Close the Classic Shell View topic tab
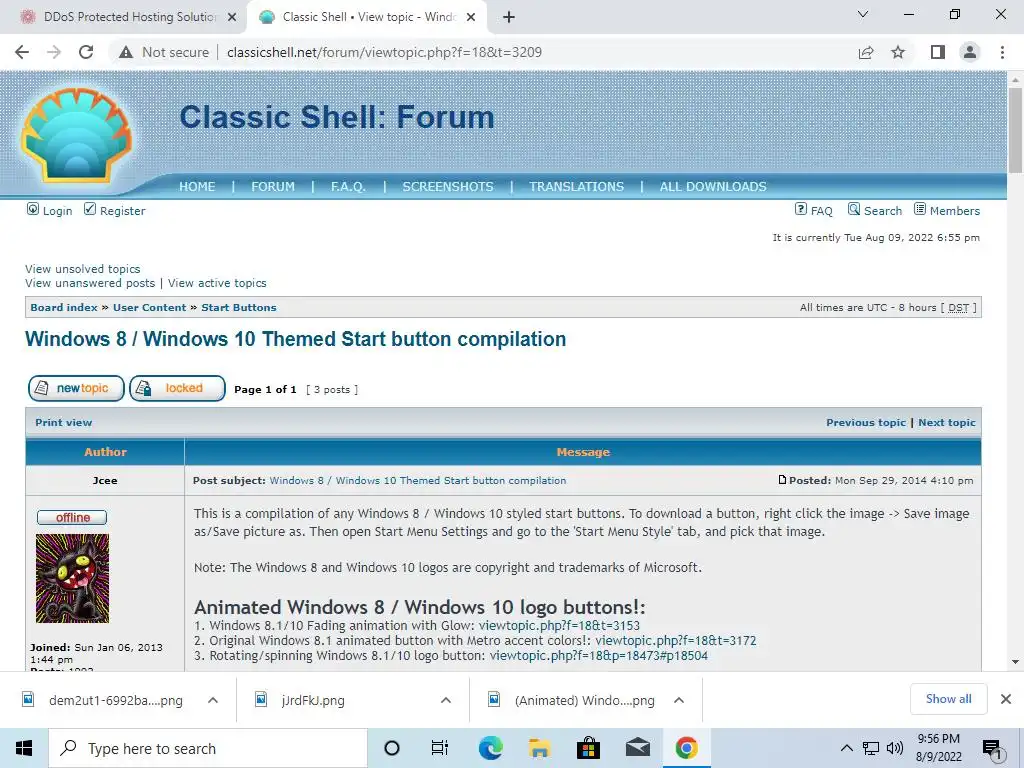 click(471, 17)
